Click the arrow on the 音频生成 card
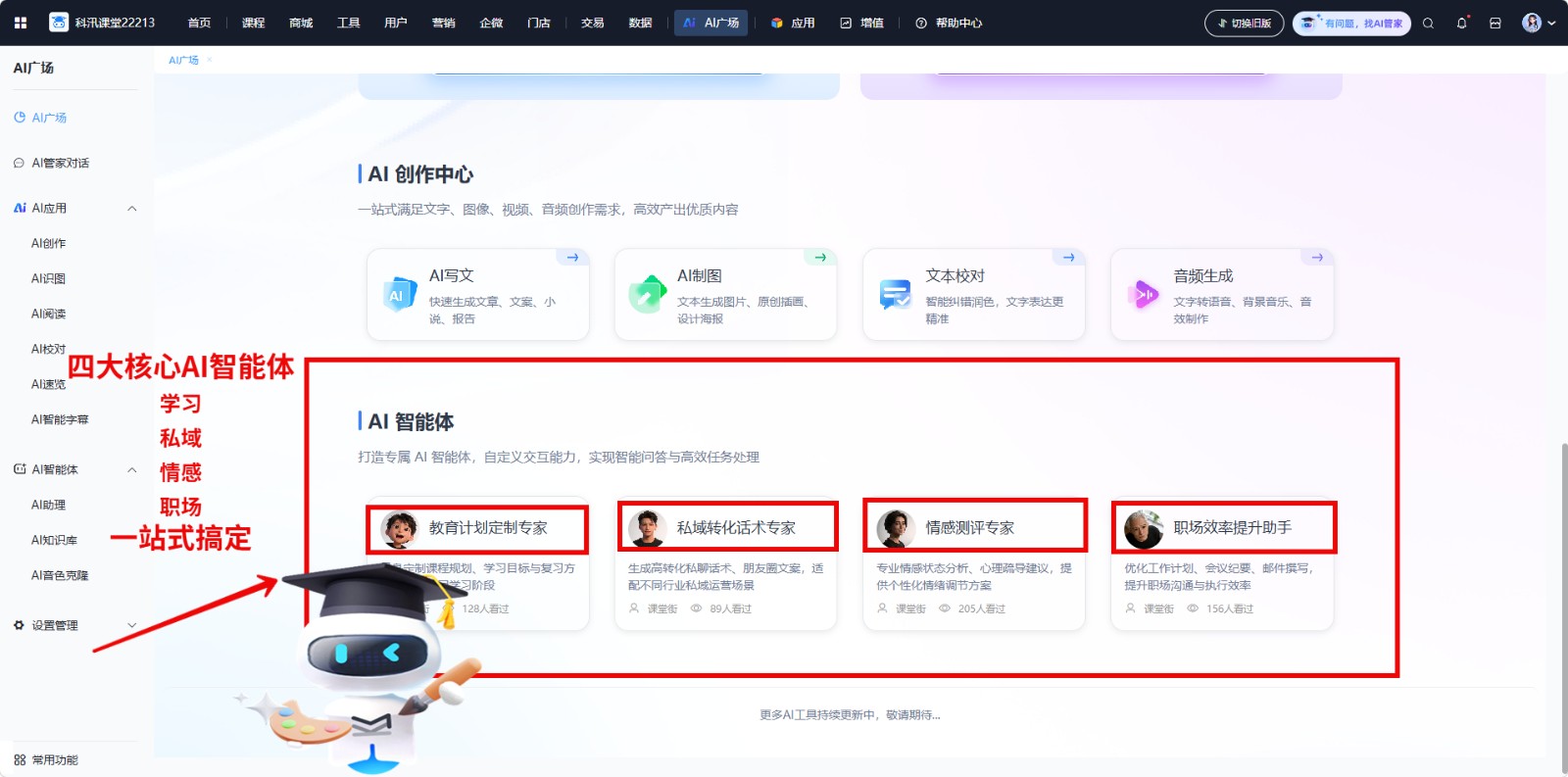This screenshot has width=1568, height=777. (1317, 258)
